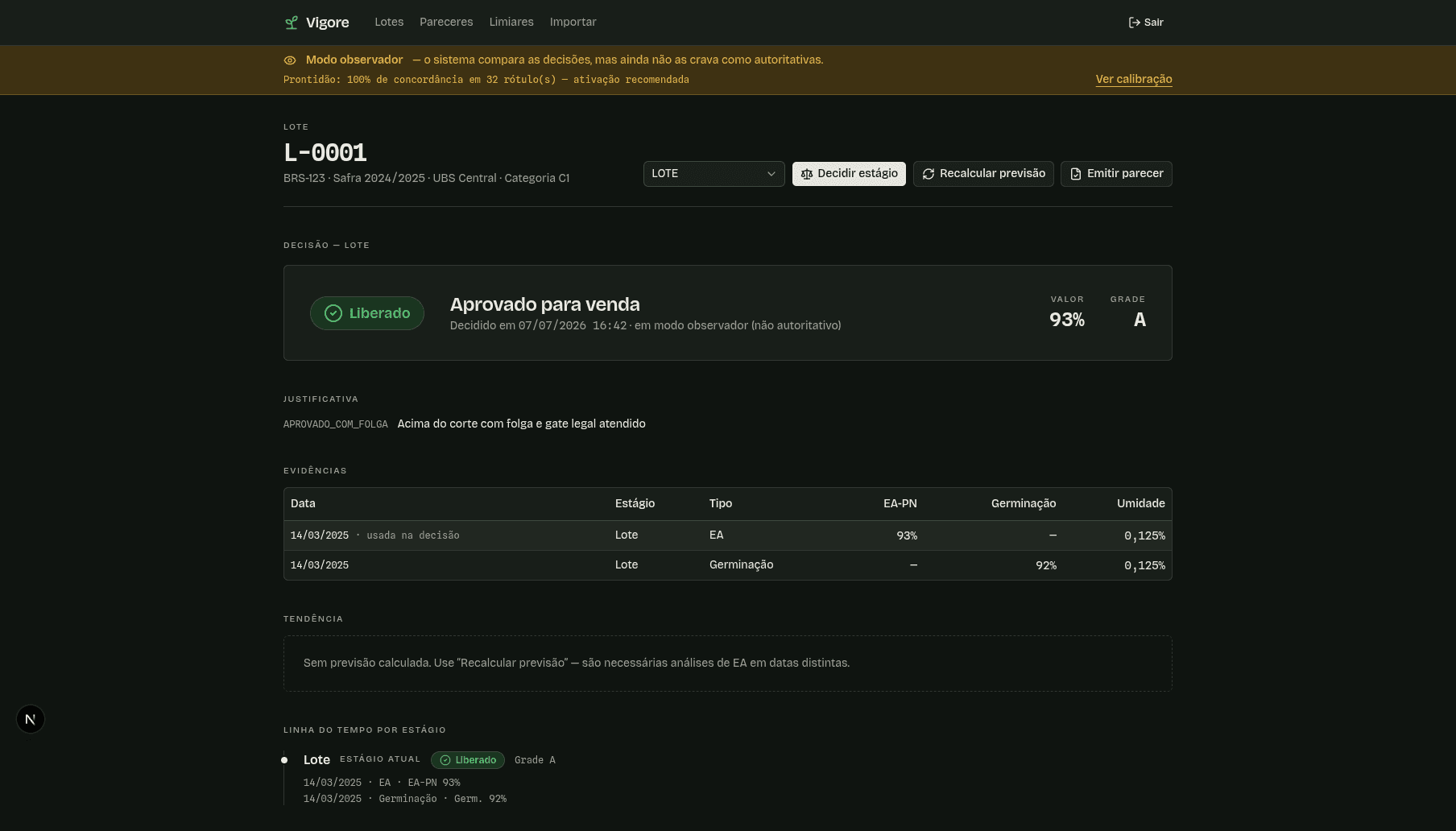Click the EA-PN column header

tap(900, 503)
